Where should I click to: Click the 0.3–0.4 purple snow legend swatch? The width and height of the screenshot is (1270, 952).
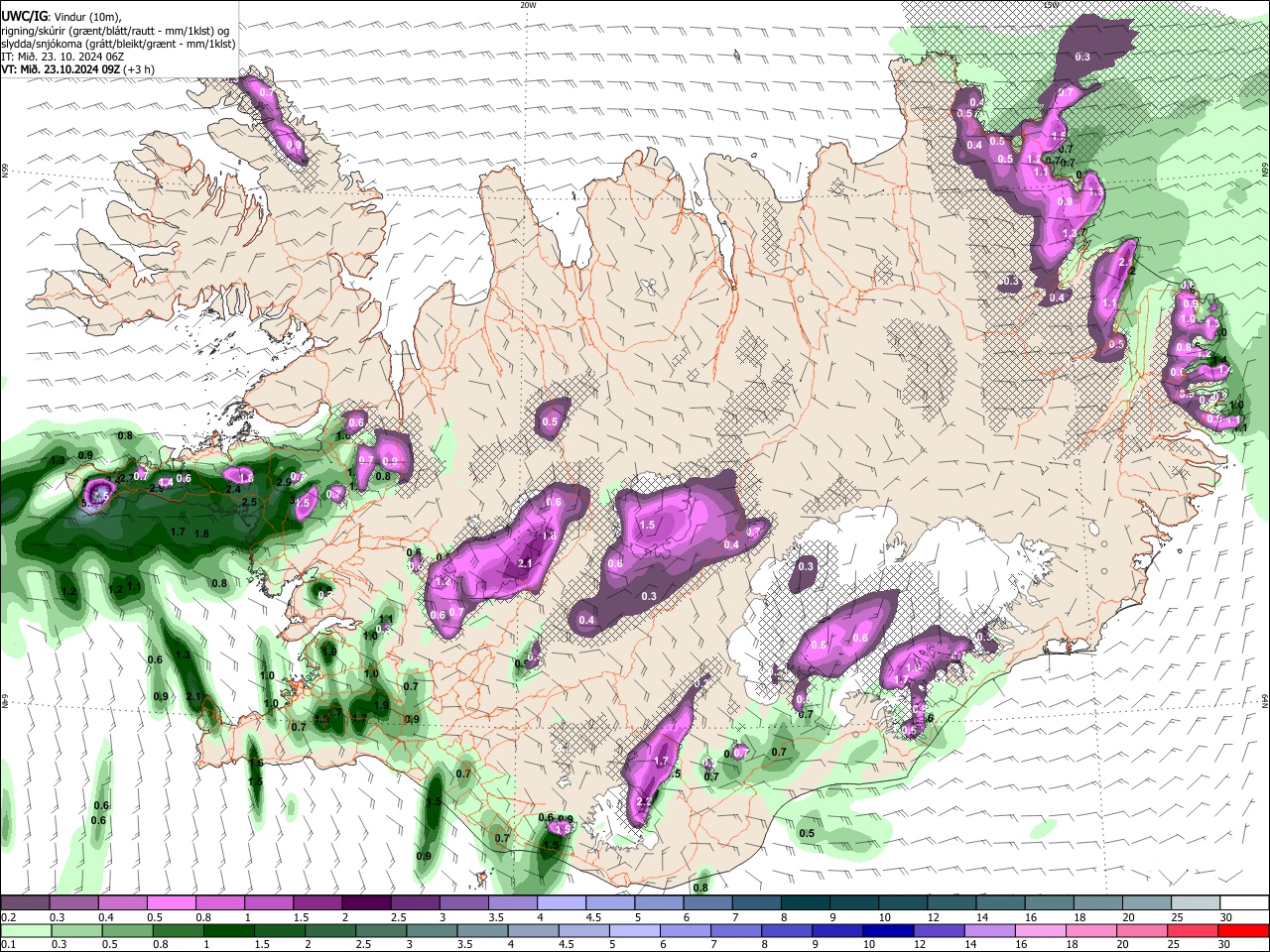73,903
